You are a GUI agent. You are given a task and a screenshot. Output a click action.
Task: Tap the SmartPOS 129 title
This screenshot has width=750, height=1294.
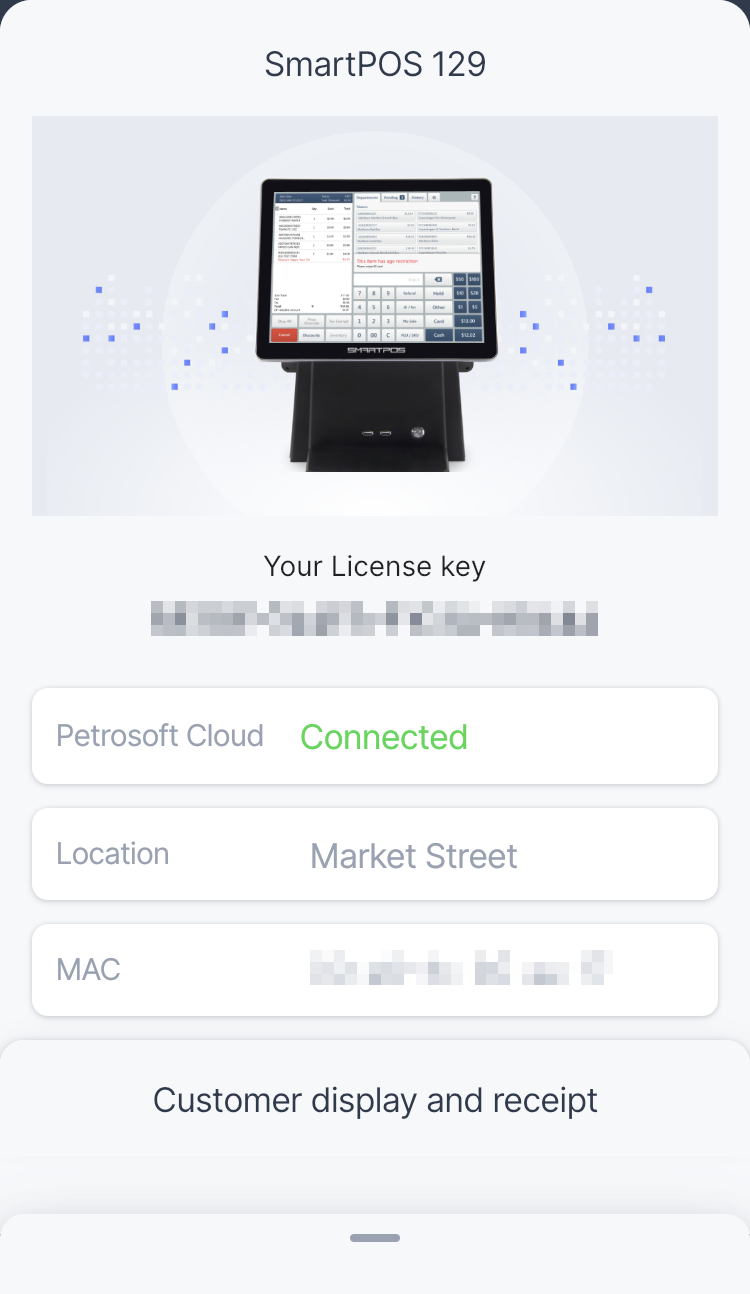point(375,64)
